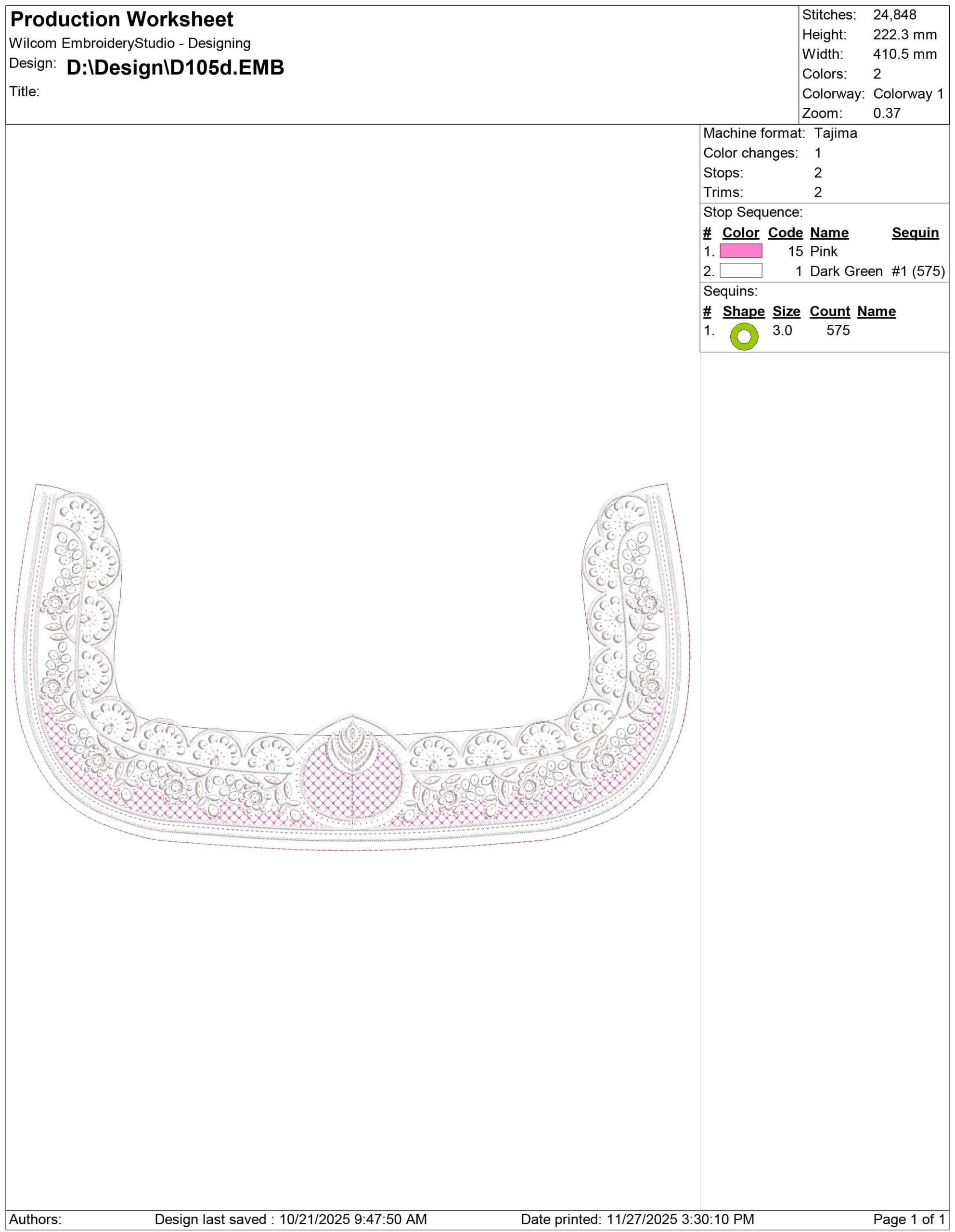Click the Sequin column header
The height and width of the screenshot is (1232, 955).
915,233
